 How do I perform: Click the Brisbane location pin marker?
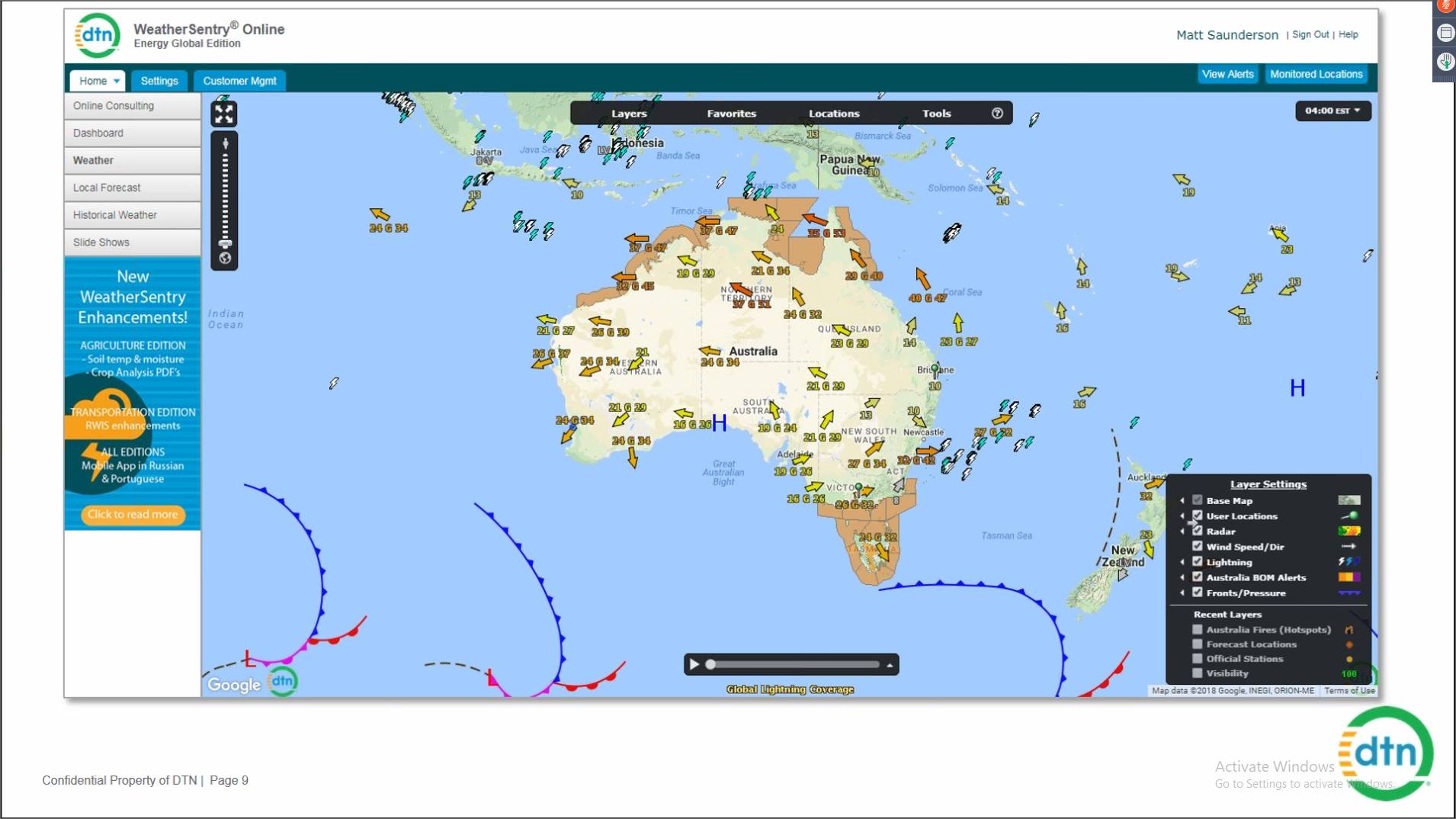tap(935, 370)
